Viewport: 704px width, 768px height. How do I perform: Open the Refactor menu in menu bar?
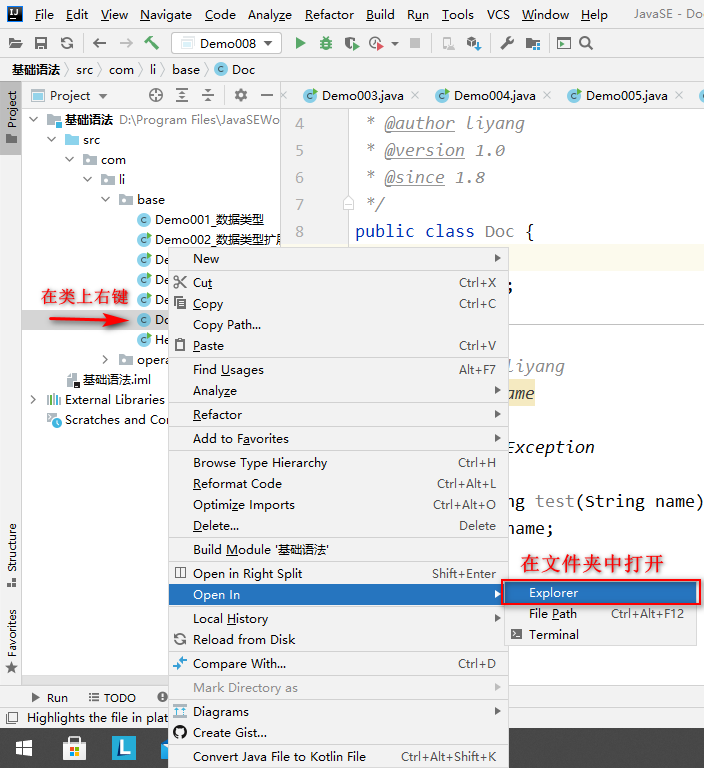329,15
